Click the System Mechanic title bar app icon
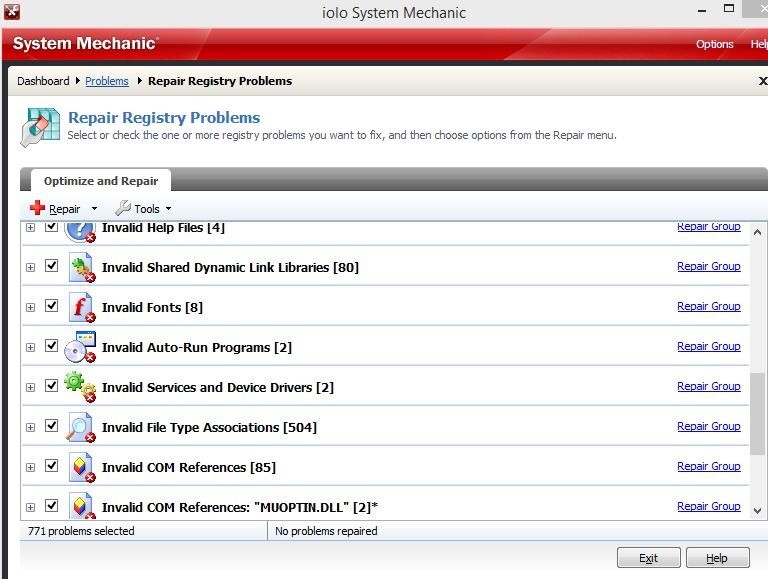 tap(11, 11)
